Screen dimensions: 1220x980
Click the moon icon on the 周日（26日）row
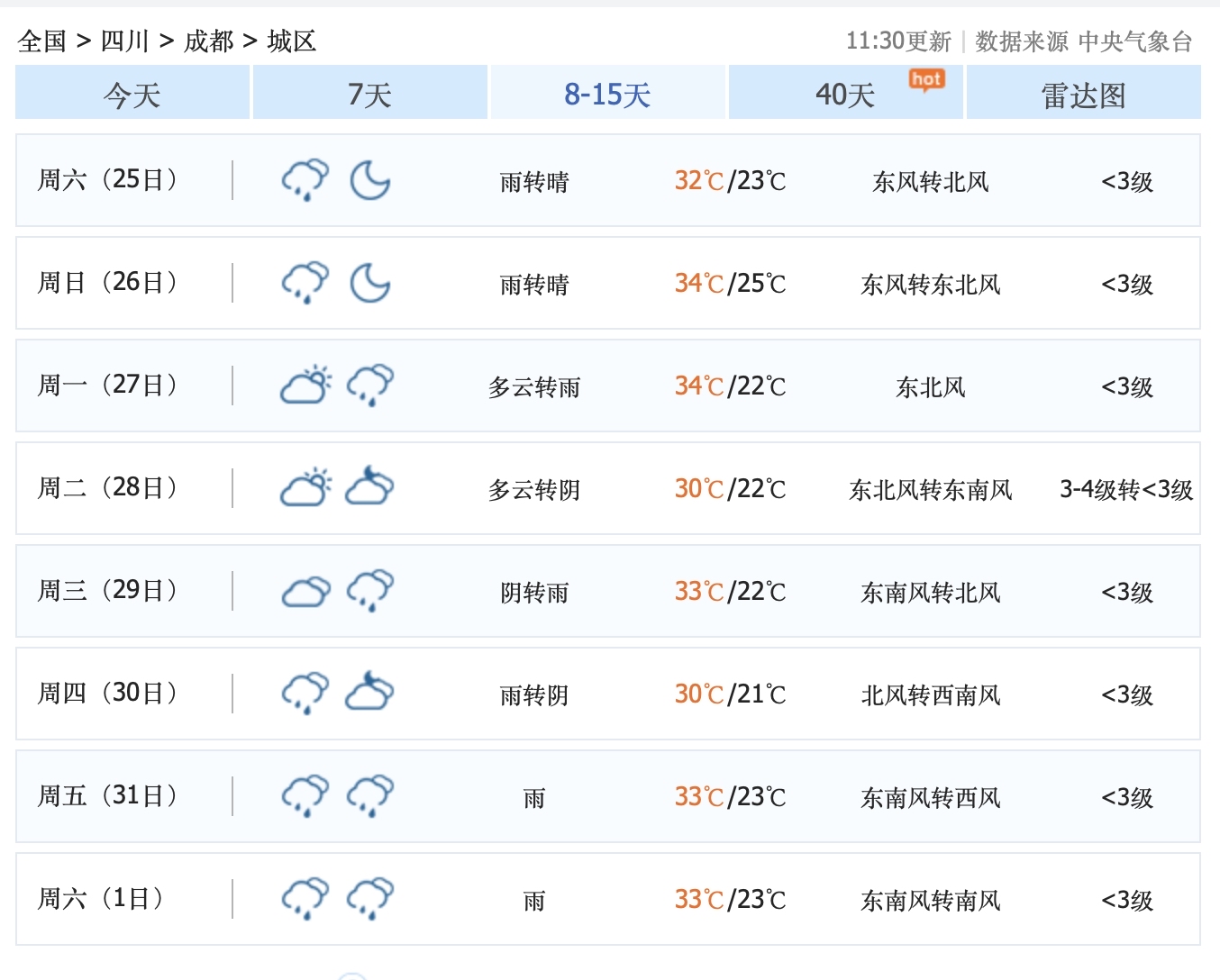(370, 283)
